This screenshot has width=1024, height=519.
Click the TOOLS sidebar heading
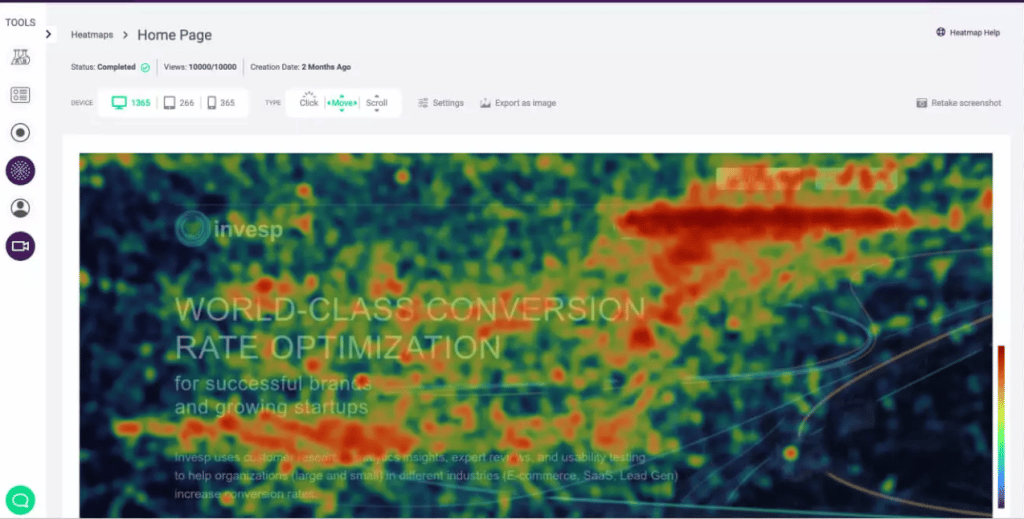[20, 22]
